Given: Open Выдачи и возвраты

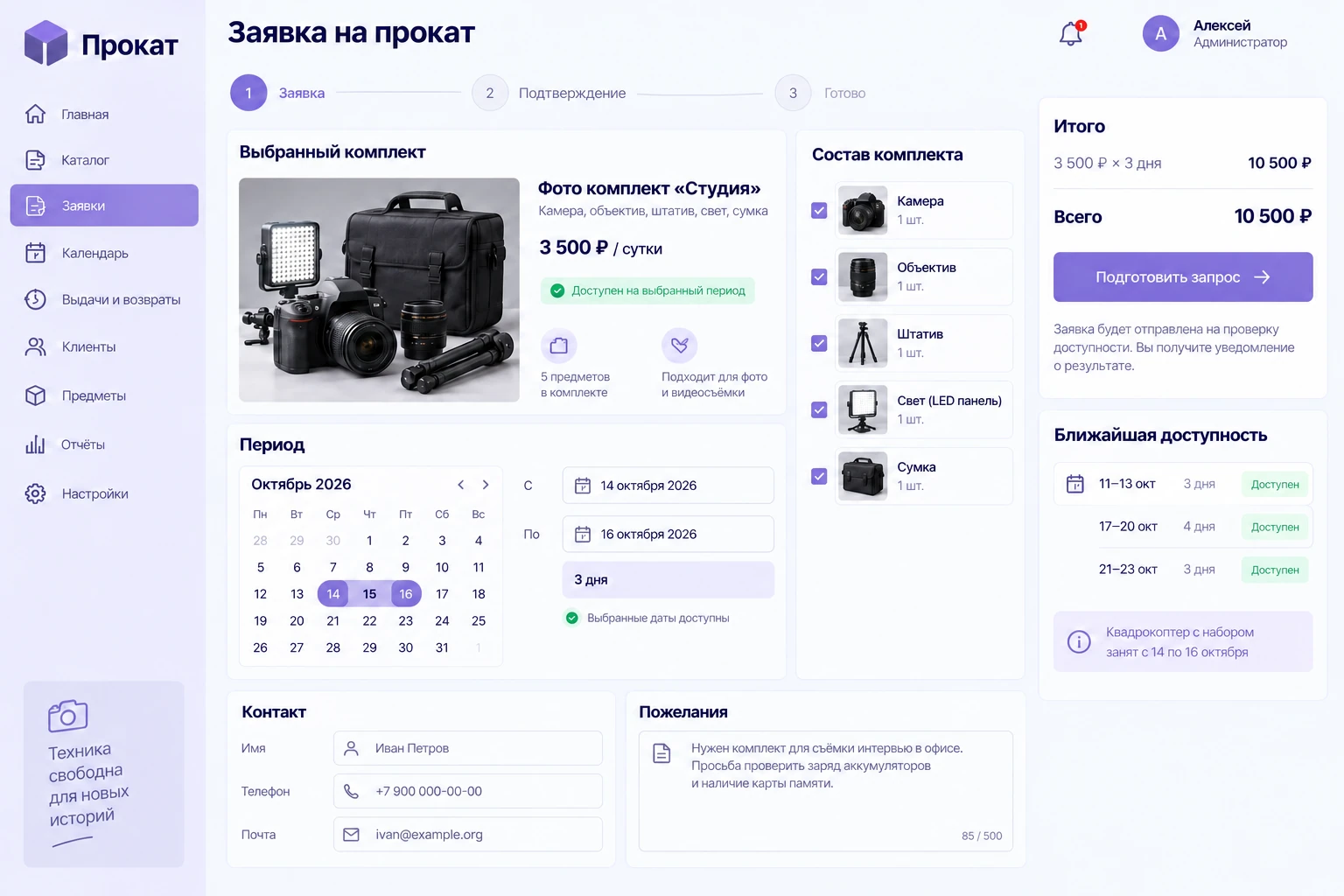Looking at the screenshot, I should tap(104, 299).
